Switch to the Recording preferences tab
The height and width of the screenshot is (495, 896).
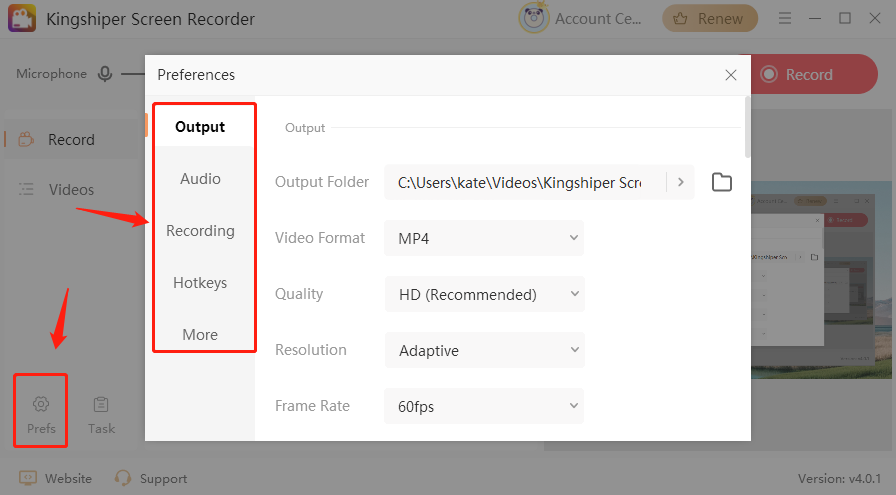200,231
